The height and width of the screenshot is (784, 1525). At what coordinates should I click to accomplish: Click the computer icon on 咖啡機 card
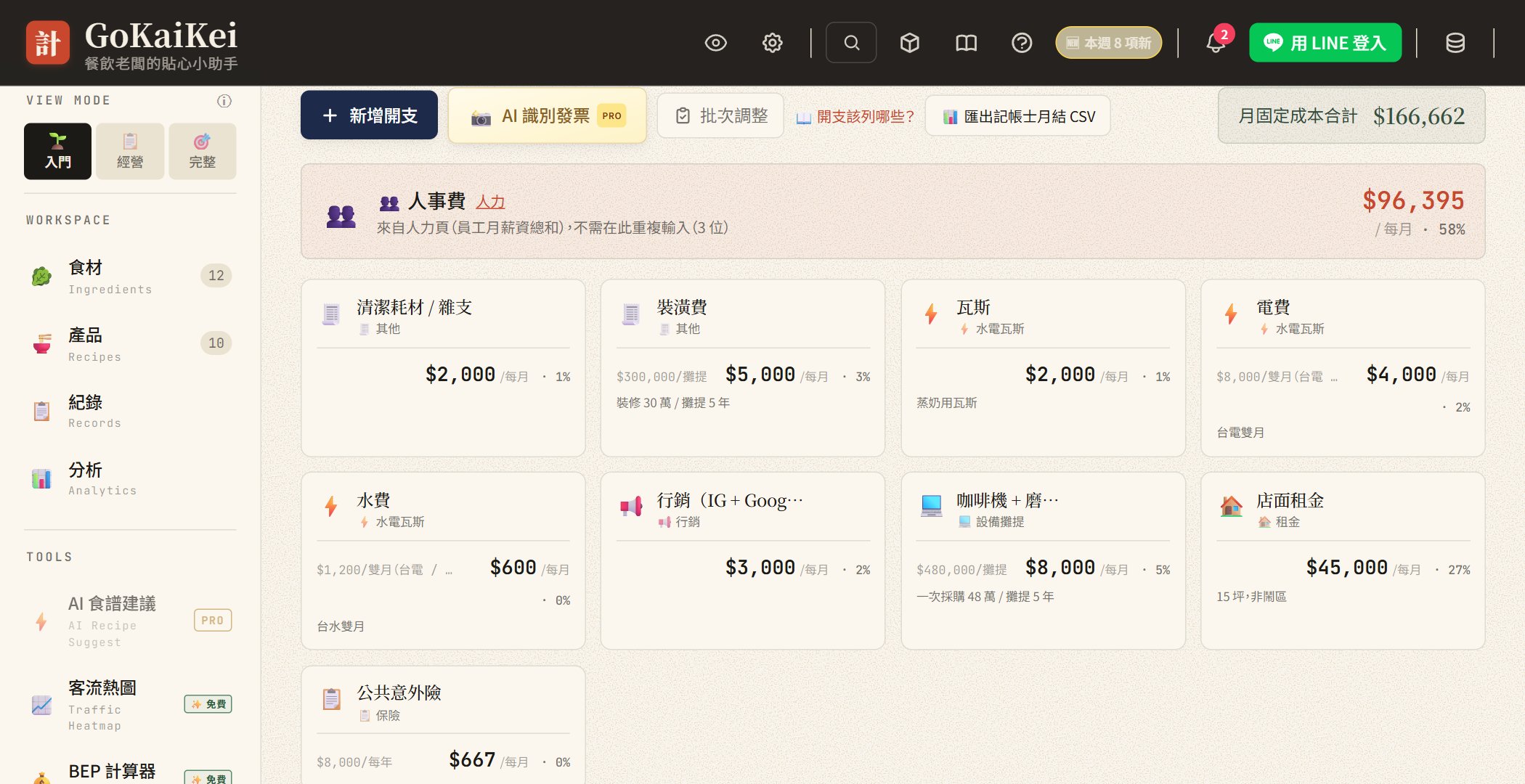tap(931, 505)
